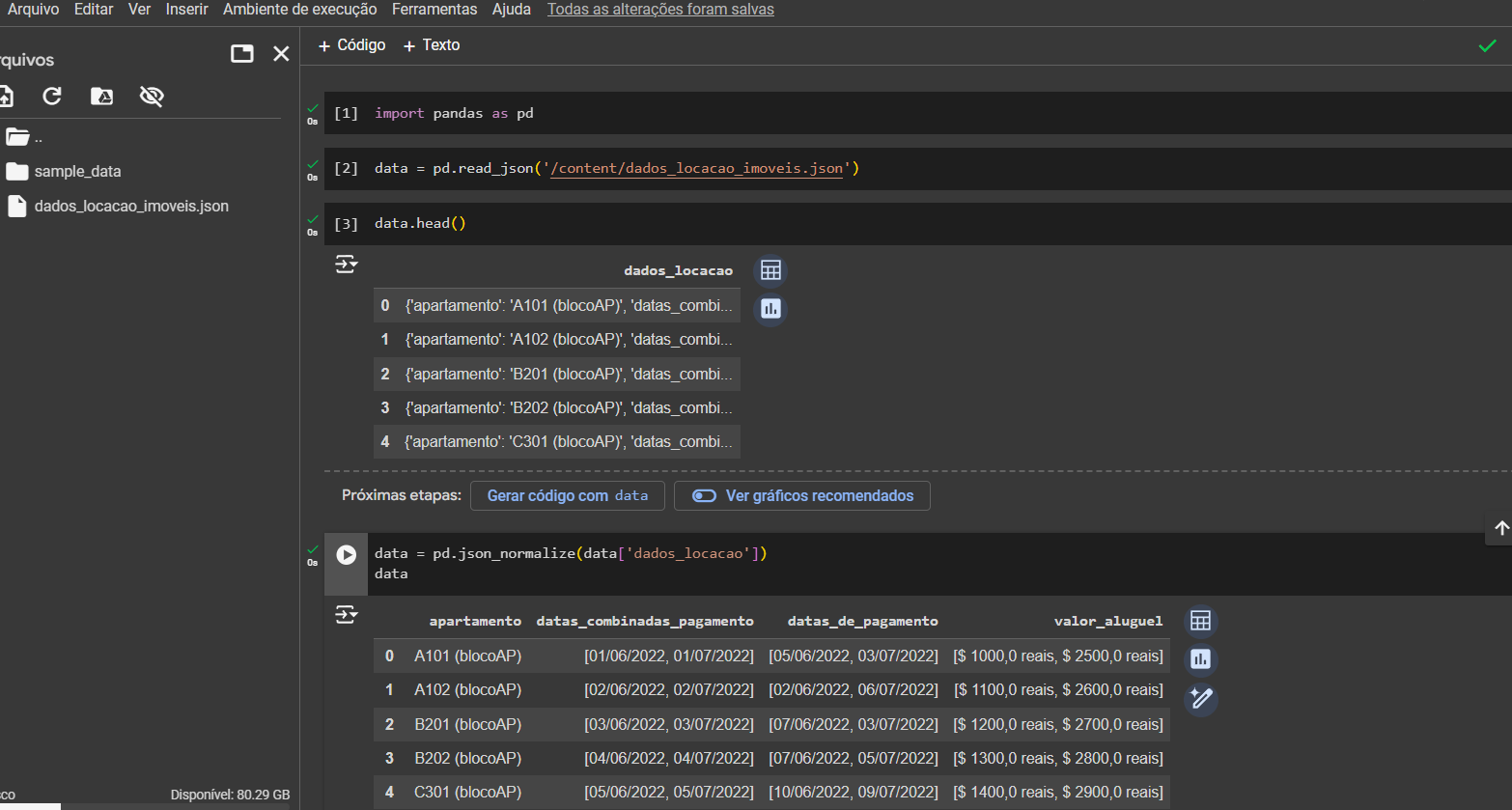Open files panel in new window icon
Viewport: 1512px width, 810px height.
pos(242,53)
